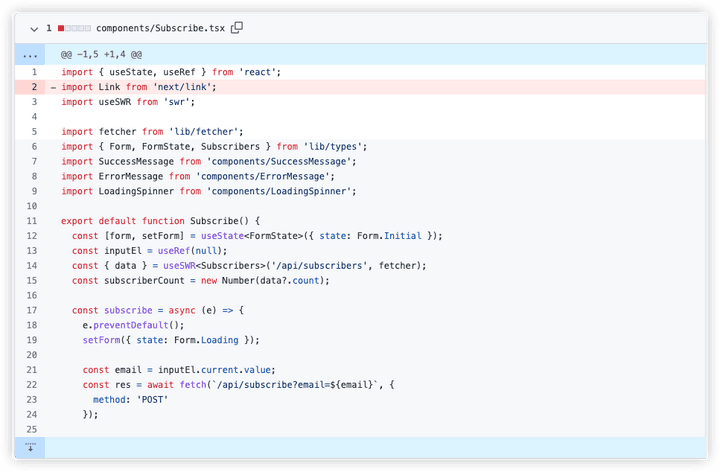The width and height of the screenshot is (720, 472).
Task: Click the '/api/subscribers' string
Action: point(316,265)
